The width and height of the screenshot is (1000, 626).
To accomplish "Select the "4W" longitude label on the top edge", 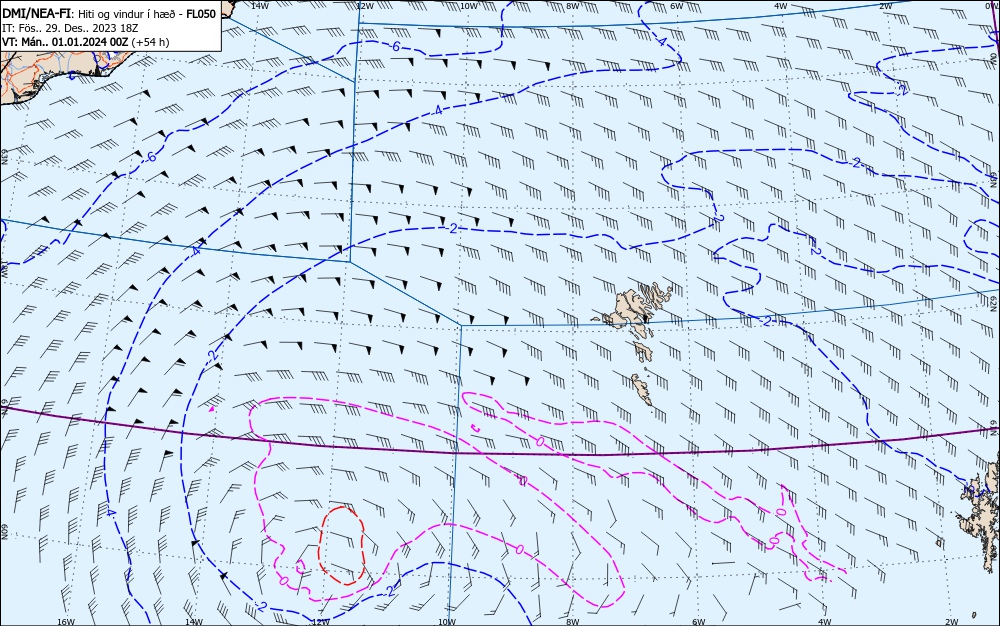I will point(781,5).
